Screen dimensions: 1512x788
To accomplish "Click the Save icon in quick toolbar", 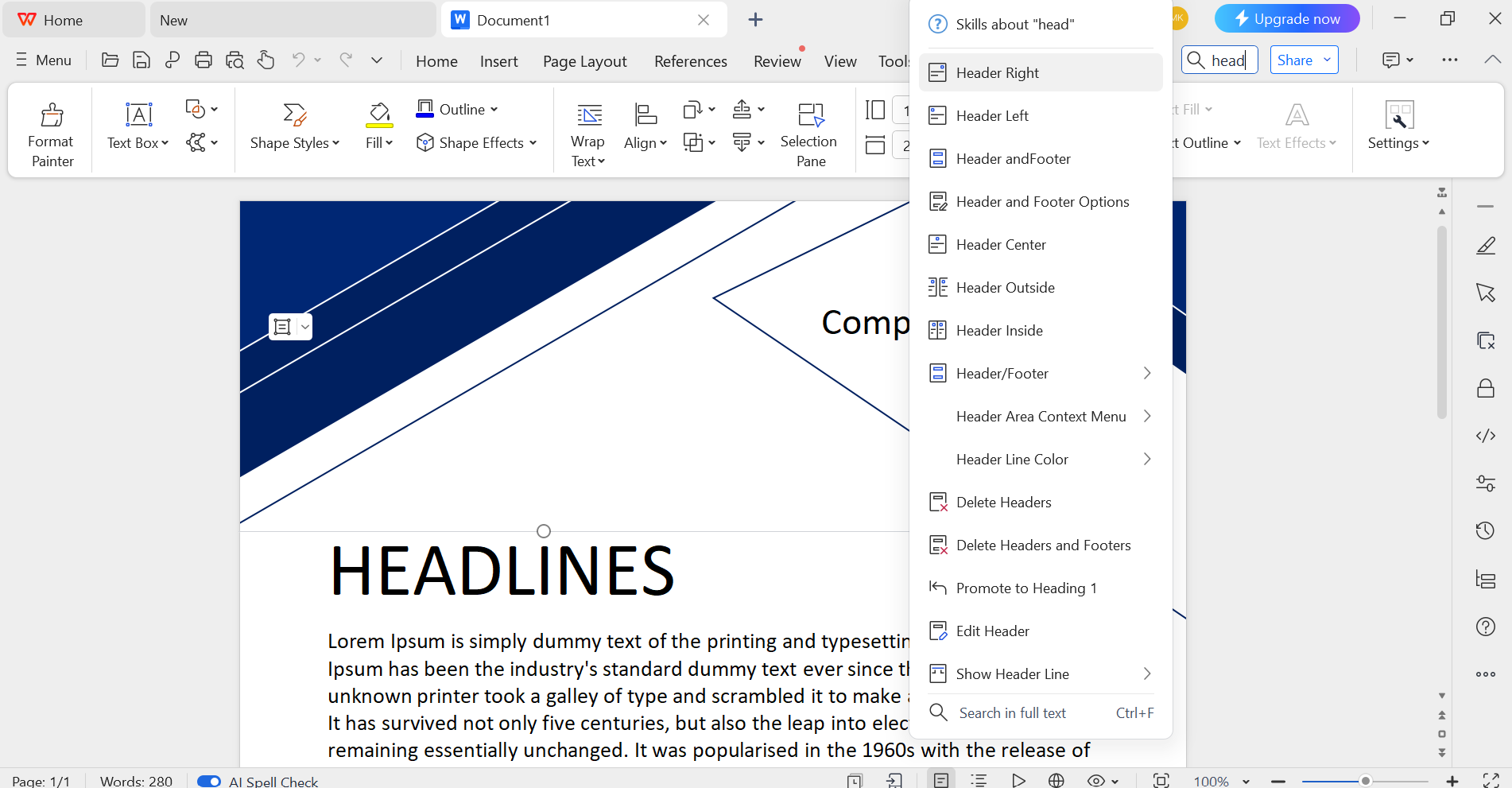I will (141, 60).
